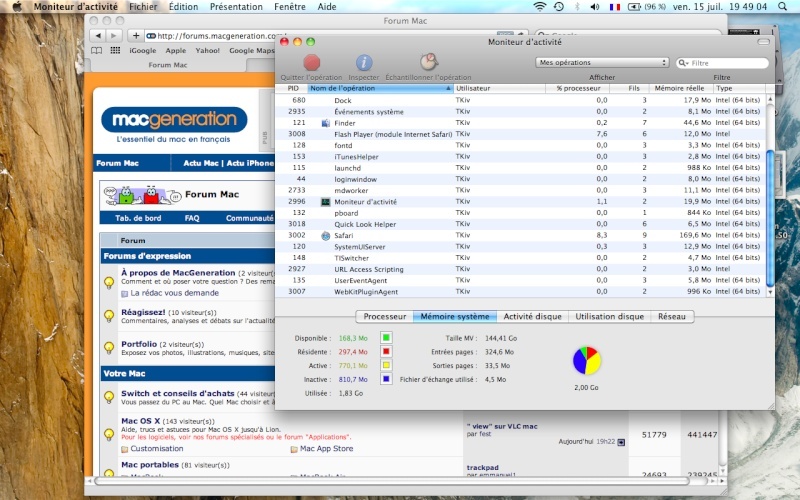
Task: Open the Fichier menu
Action: tap(143, 7)
